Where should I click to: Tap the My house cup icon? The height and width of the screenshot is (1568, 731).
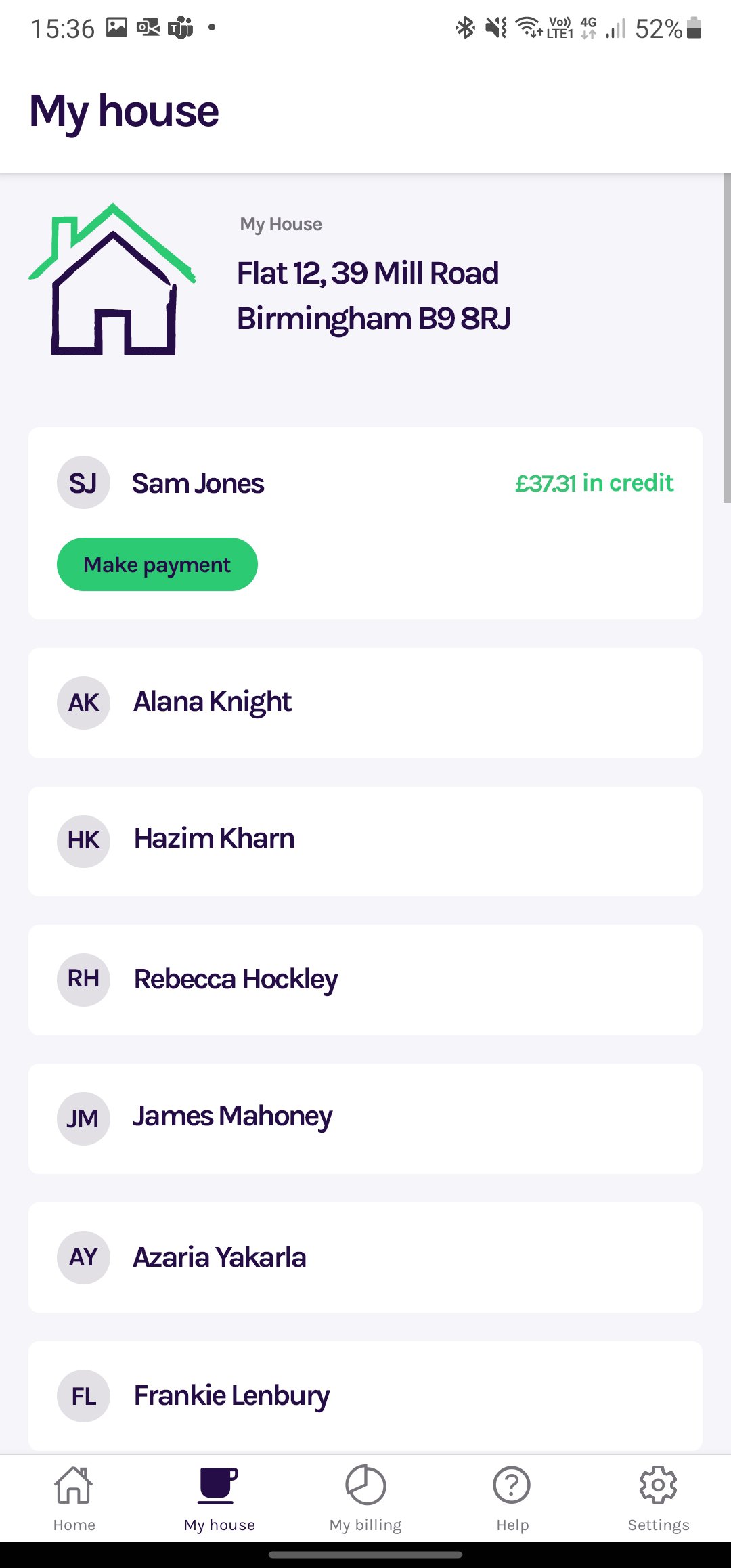point(219,1485)
